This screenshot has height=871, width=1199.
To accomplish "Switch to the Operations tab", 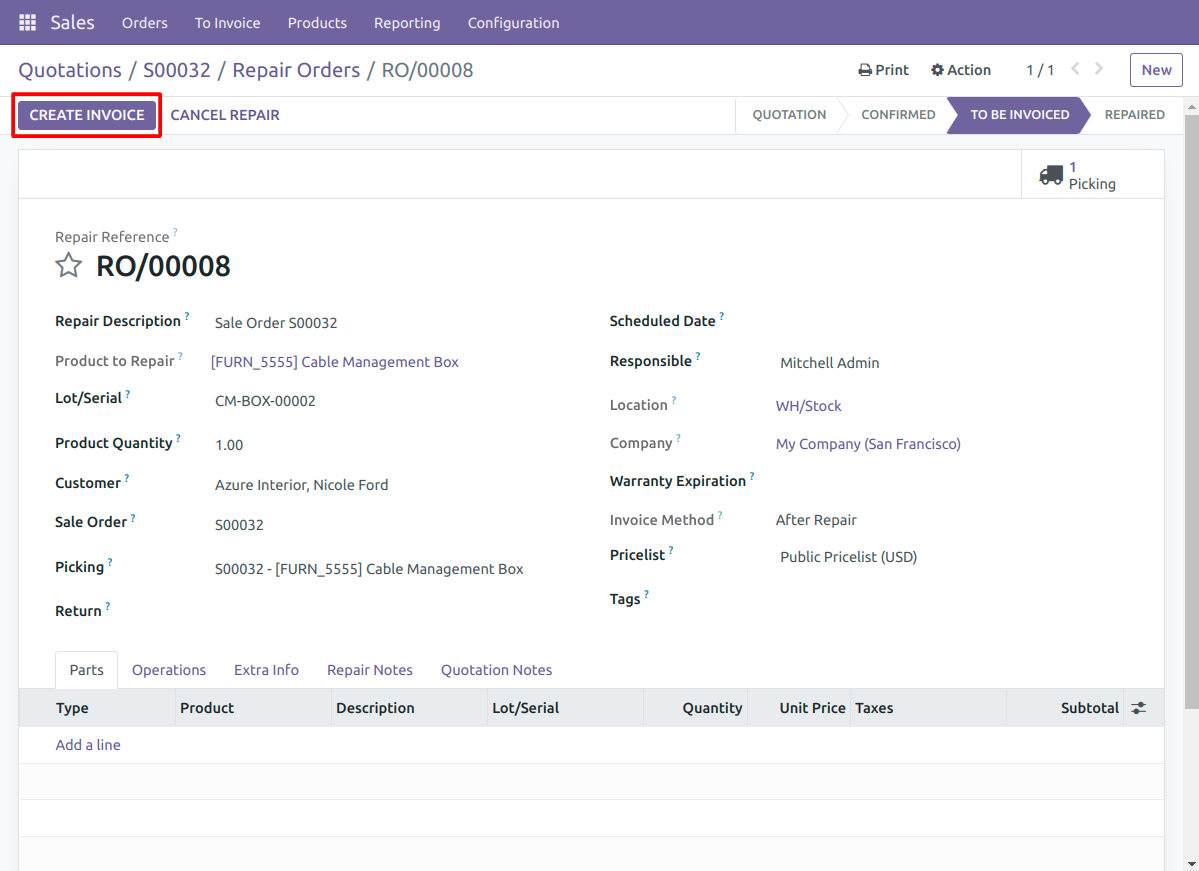I will (169, 670).
